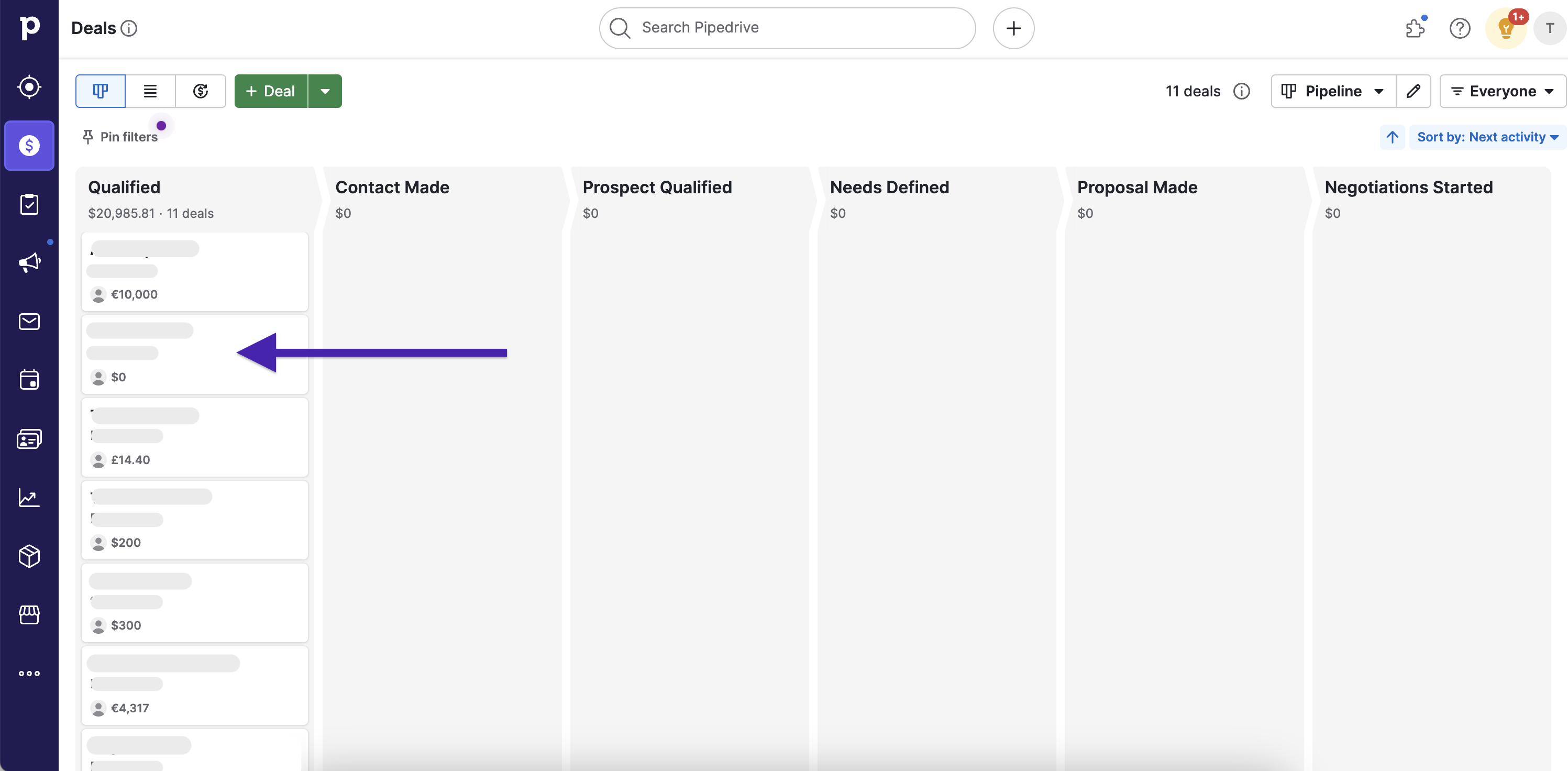Click Pin filters

[x=120, y=137]
